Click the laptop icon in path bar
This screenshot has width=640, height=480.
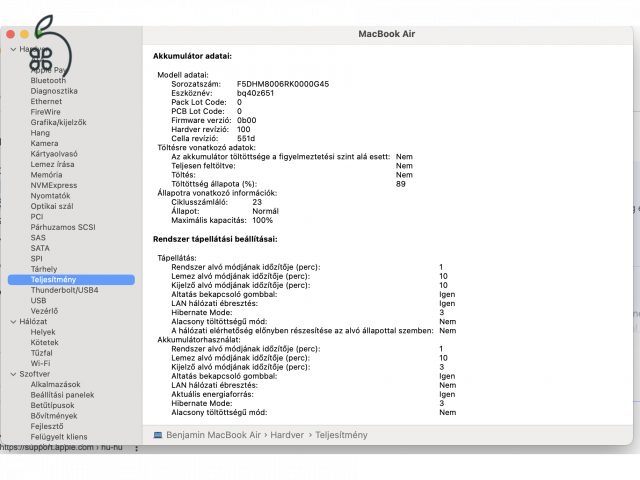[x=158, y=435]
